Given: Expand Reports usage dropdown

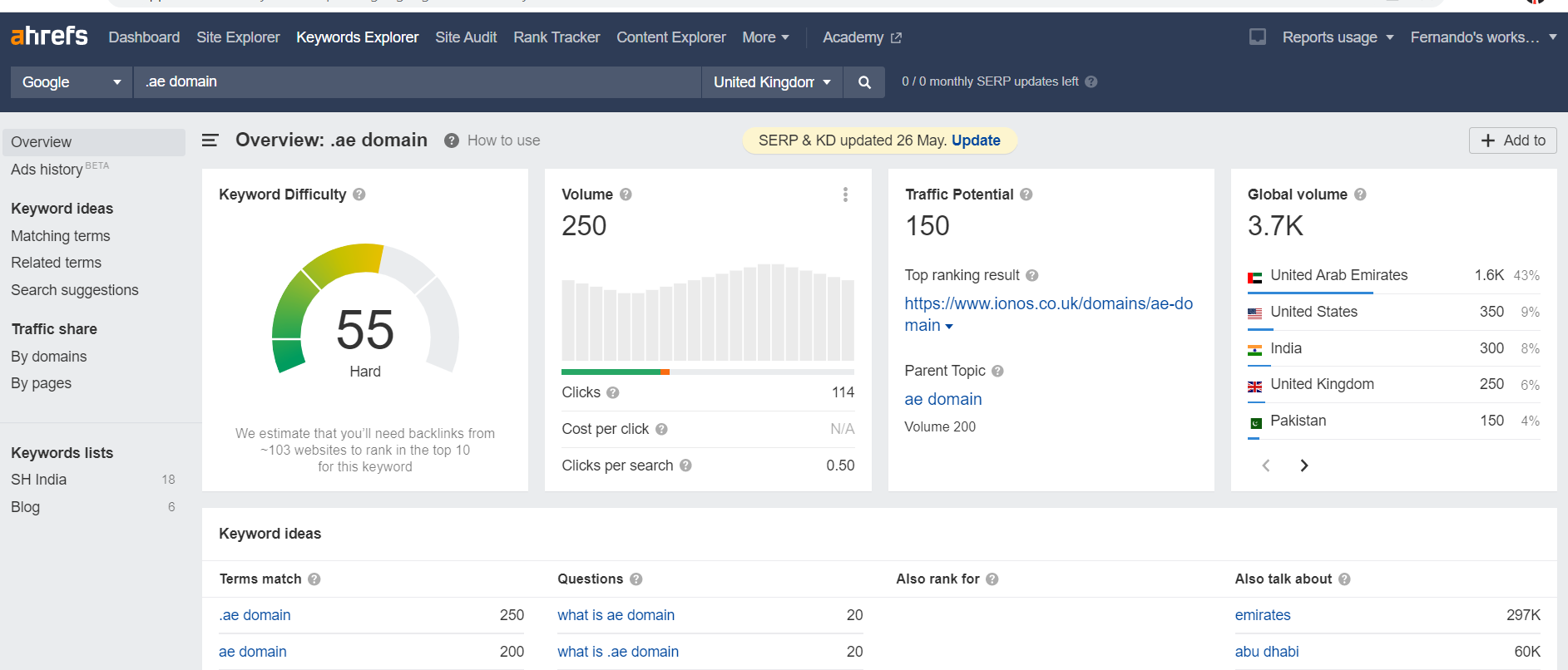Looking at the screenshot, I should (1338, 37).
